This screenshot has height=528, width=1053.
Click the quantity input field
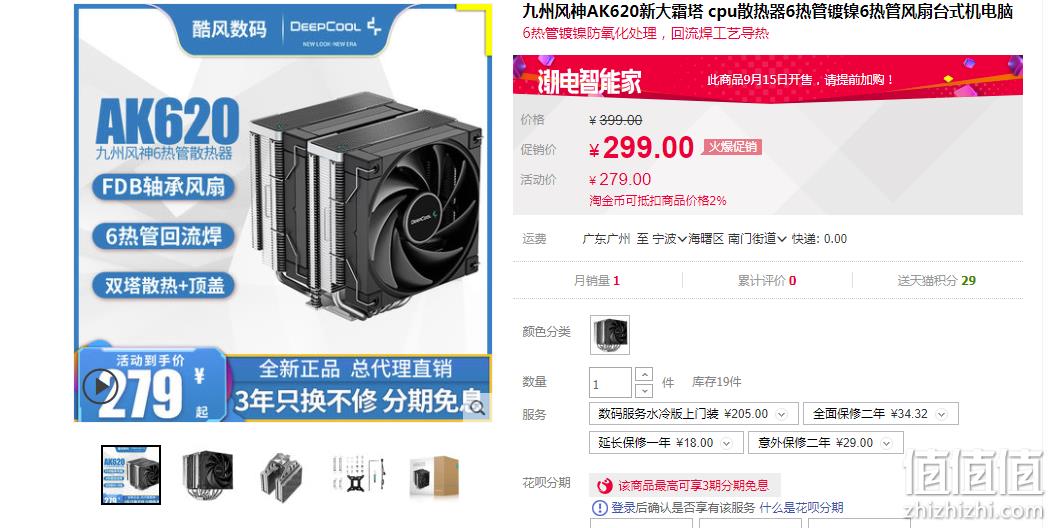[610, 383]
